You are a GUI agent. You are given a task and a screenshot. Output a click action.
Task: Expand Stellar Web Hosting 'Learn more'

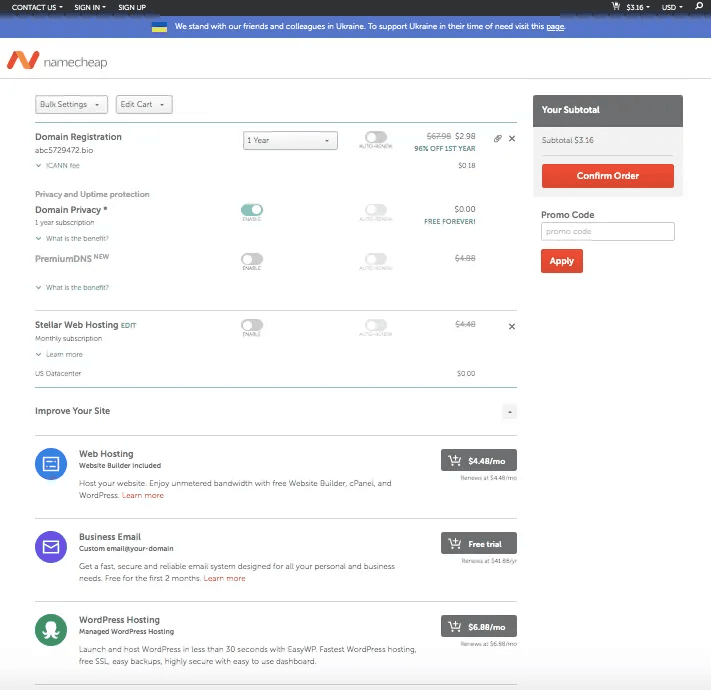pos(59,355)
